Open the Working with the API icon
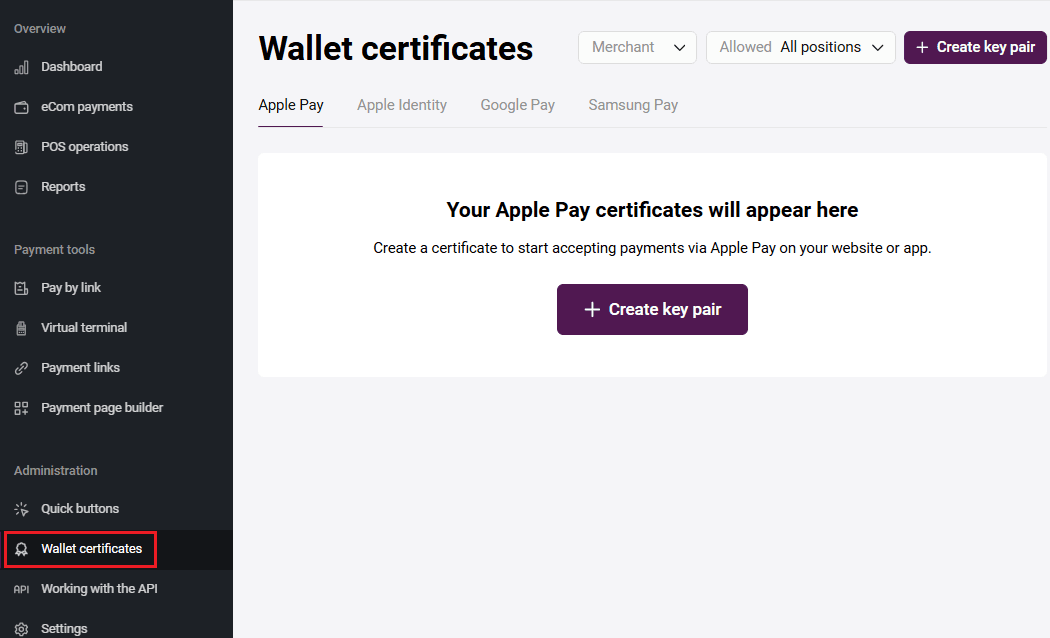 point(22,588)
